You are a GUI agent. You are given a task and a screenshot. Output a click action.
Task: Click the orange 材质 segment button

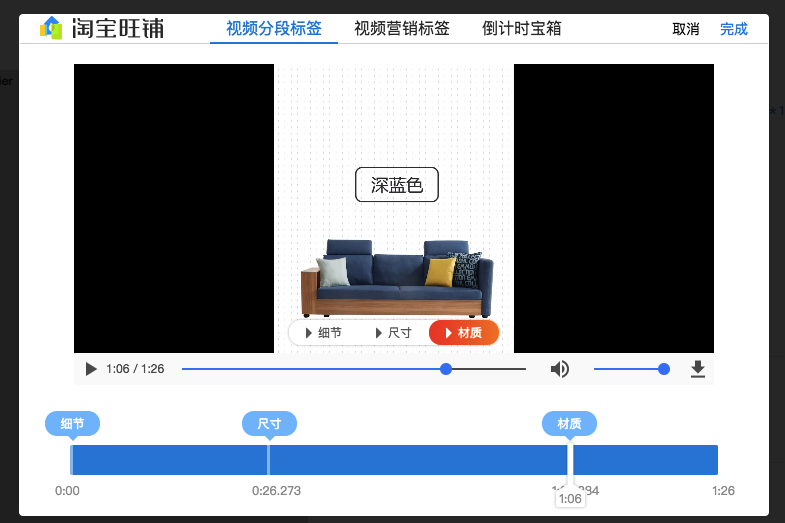coord(464,333)
